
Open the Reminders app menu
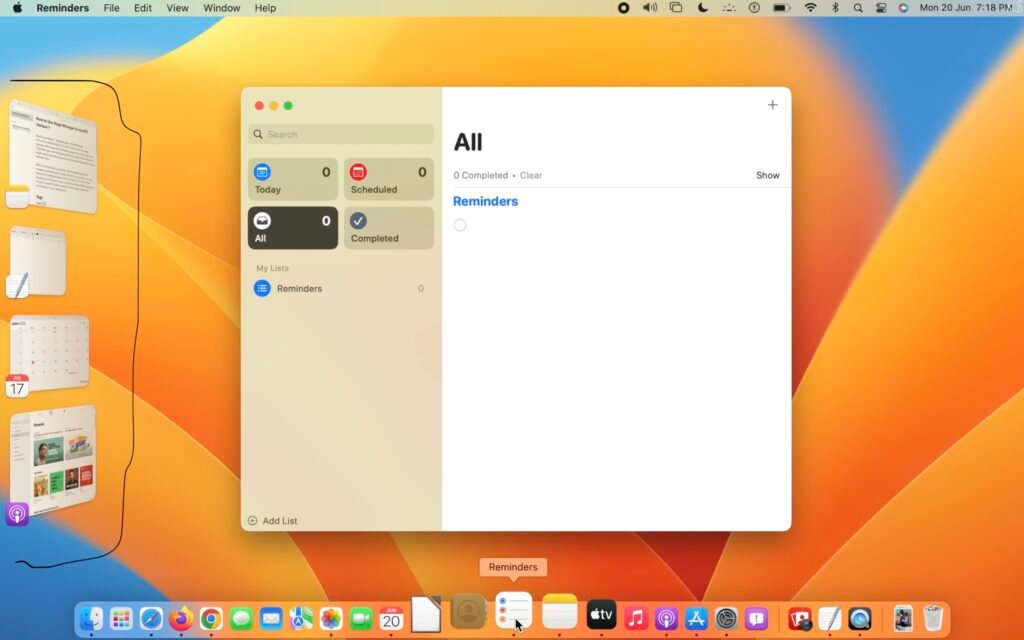tap(62, 8)
